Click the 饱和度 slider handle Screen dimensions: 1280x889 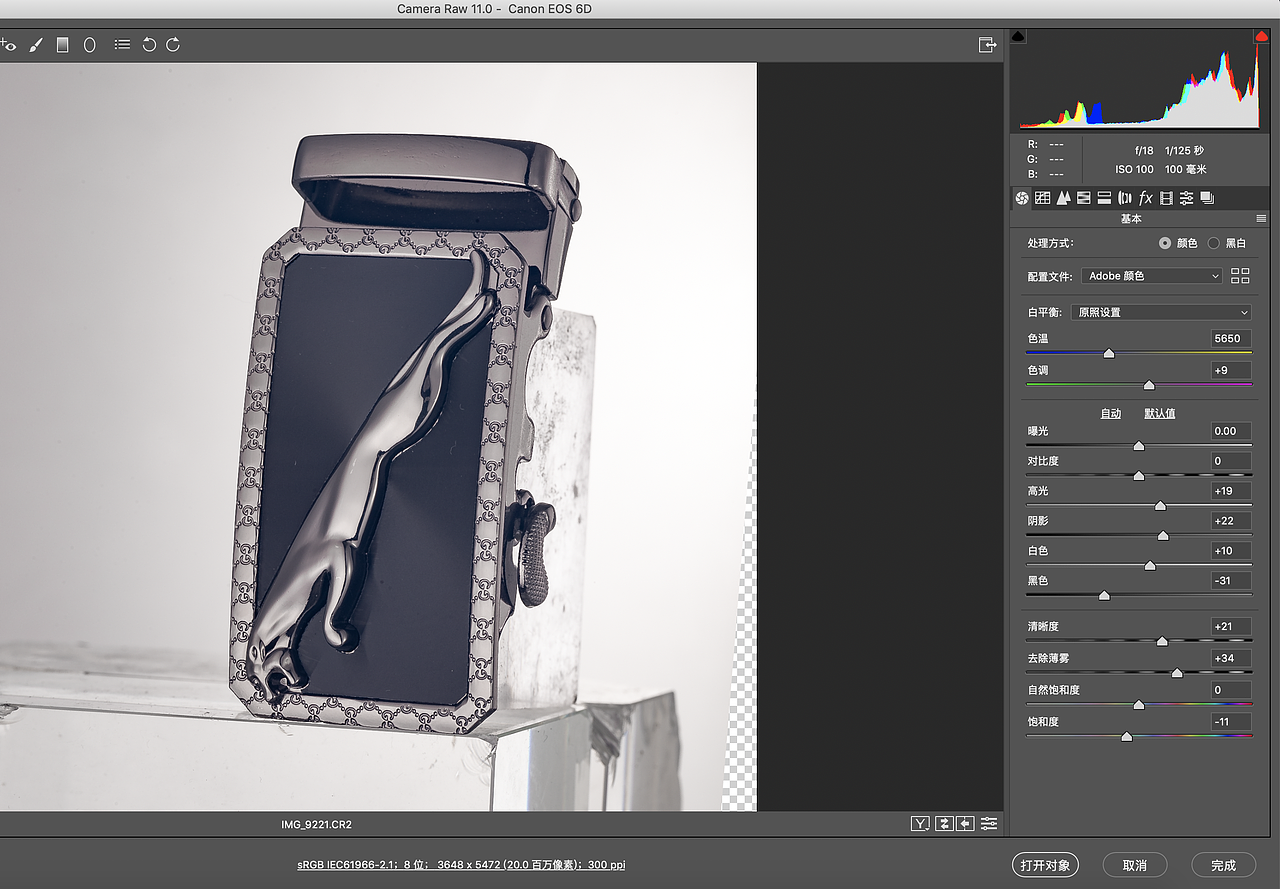[x=1127, y=737]
